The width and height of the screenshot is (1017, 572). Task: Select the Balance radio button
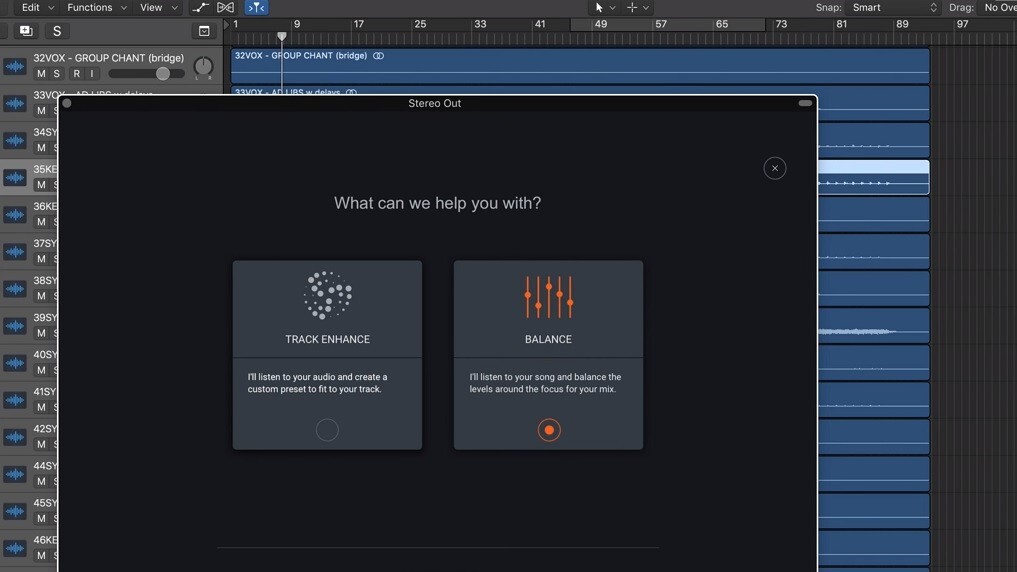point(548,430)
